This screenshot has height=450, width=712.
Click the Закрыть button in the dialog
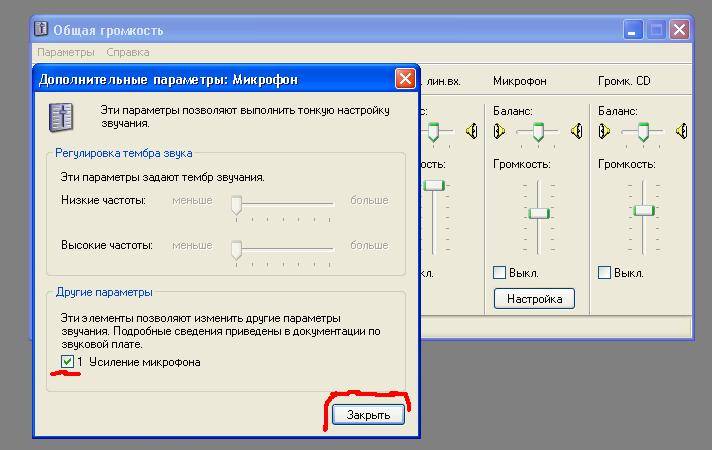point(368,415)
